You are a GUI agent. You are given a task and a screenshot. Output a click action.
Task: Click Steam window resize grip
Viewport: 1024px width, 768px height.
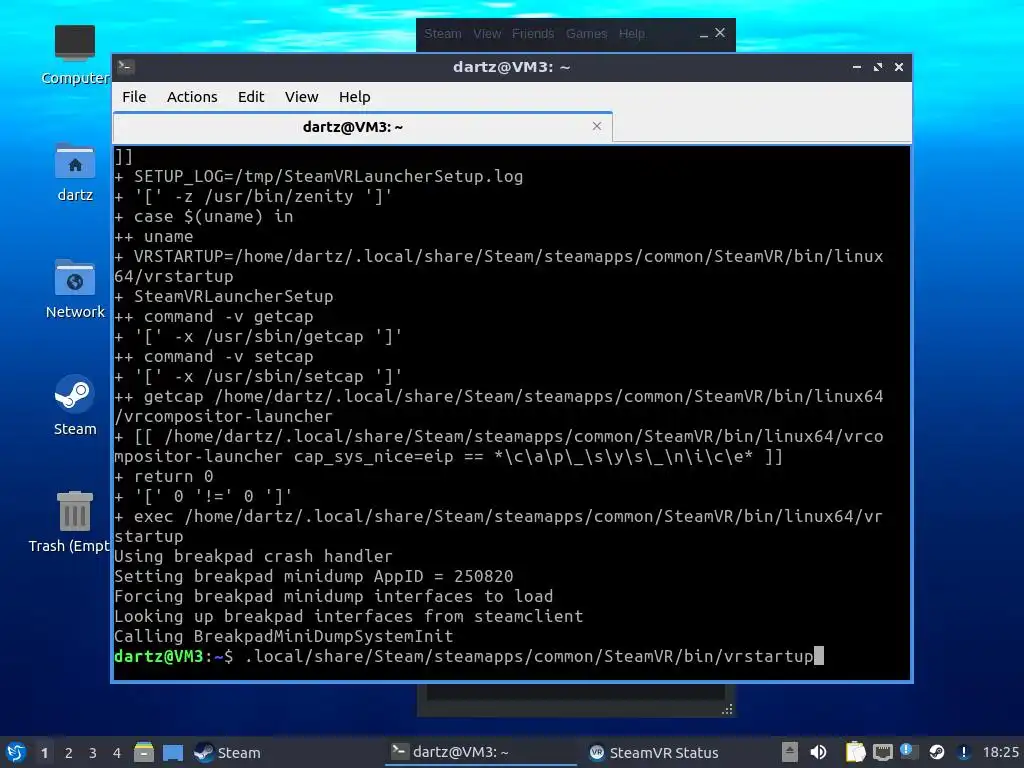pyautogui.click(x=727, y=710)
